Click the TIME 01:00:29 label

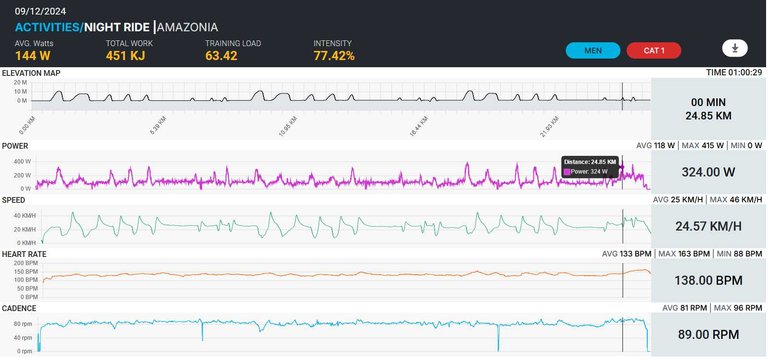click(x=734, y=72)
